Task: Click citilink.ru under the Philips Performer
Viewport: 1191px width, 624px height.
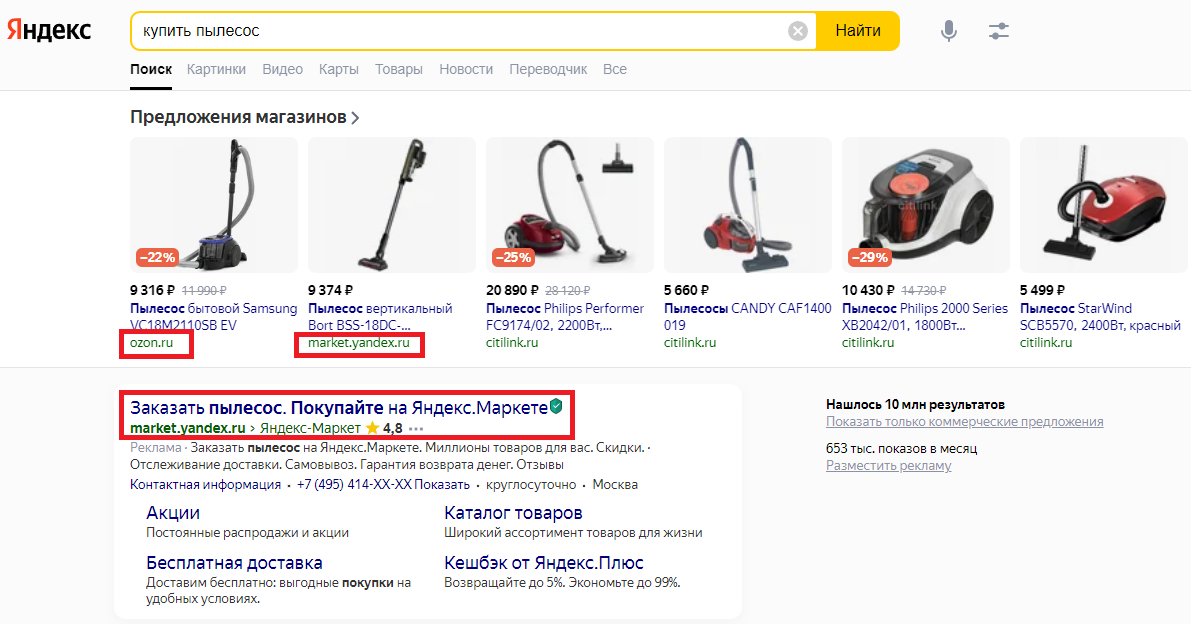Action: 512,342
